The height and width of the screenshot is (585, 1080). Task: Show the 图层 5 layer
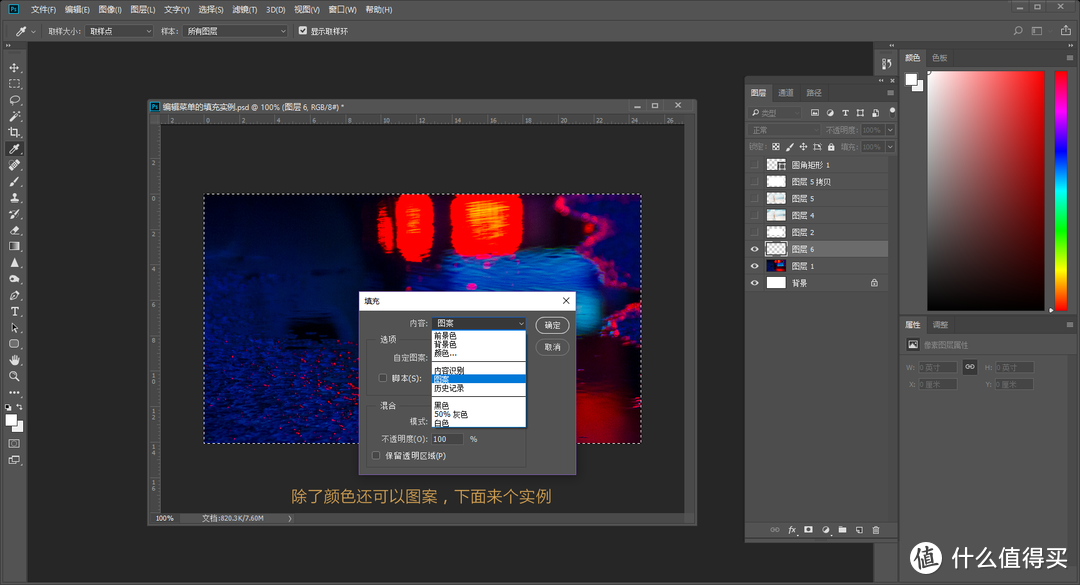point(755,198)
